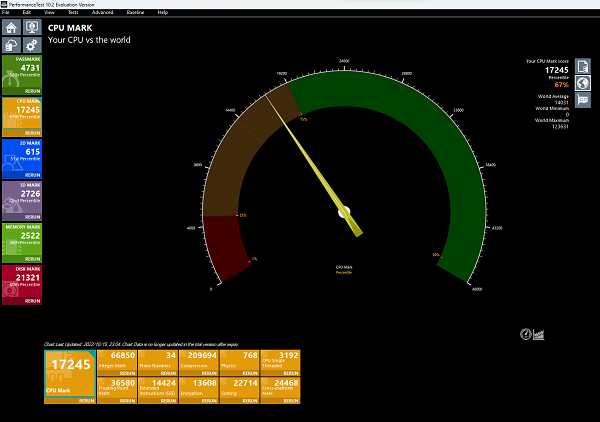Rerun the Integer Math test
The height and width of the screenshot is (422, 600).
pyautogui.click(x=127, y=373)
